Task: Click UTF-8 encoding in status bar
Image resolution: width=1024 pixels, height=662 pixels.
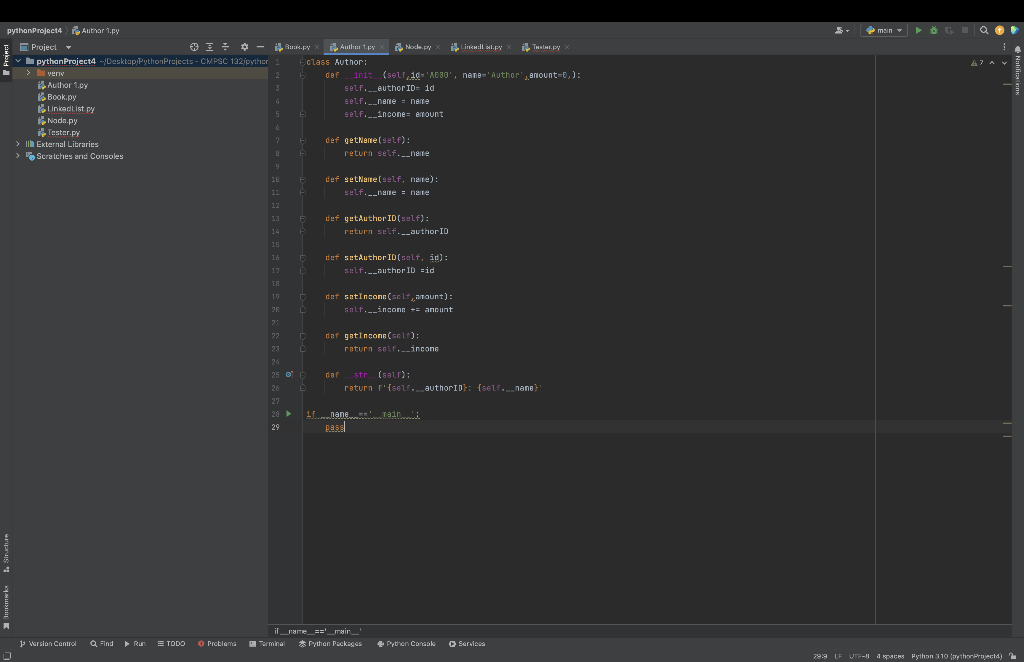Action: (859, 656)
